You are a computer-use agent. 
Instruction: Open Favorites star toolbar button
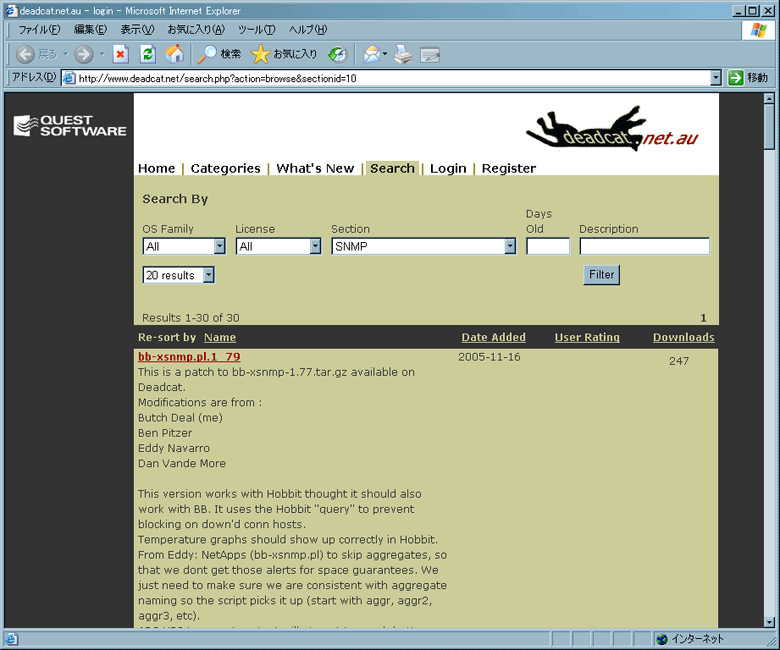click(x=284, y=54)
